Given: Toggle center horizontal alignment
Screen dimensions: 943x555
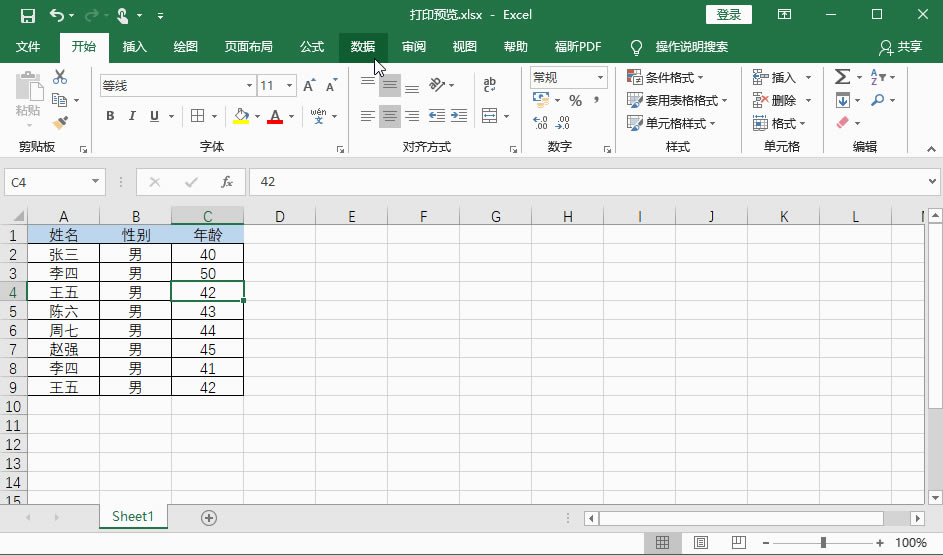Looking at the screenshot, I should coord(390,115).
